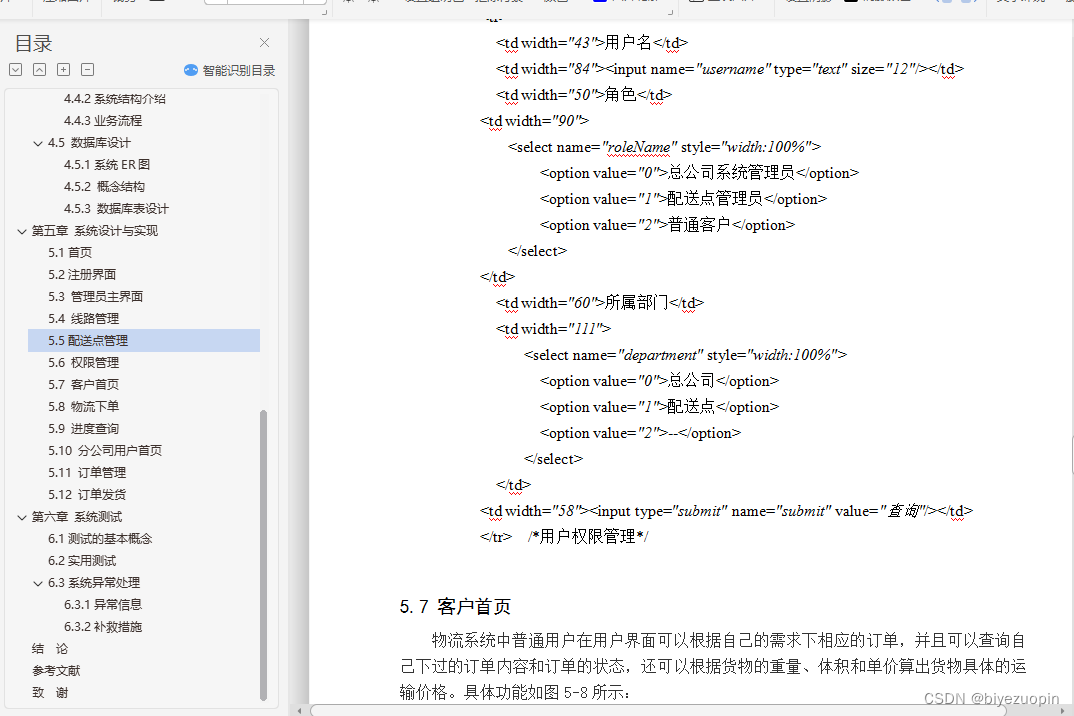This screenshot has width=1074, height=716.
Task: Click the right arrow of horizontal scrollbar
Action: pyautogui.click(x=1062, y=711)
